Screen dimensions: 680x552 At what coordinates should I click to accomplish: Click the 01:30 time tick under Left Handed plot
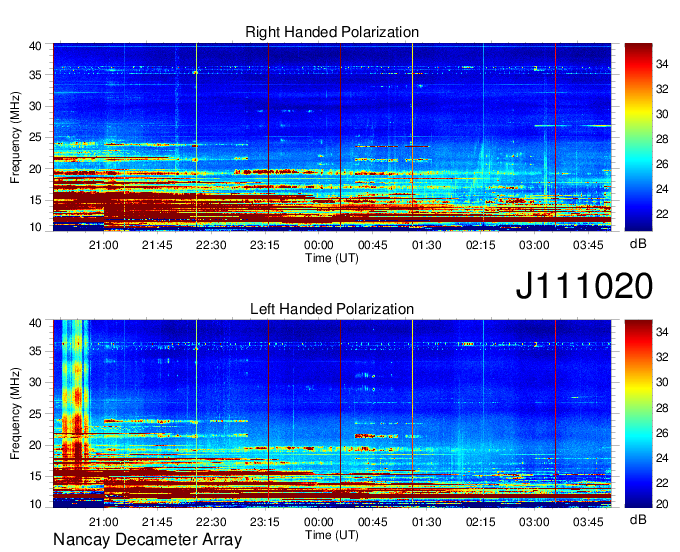coord(427,522)
